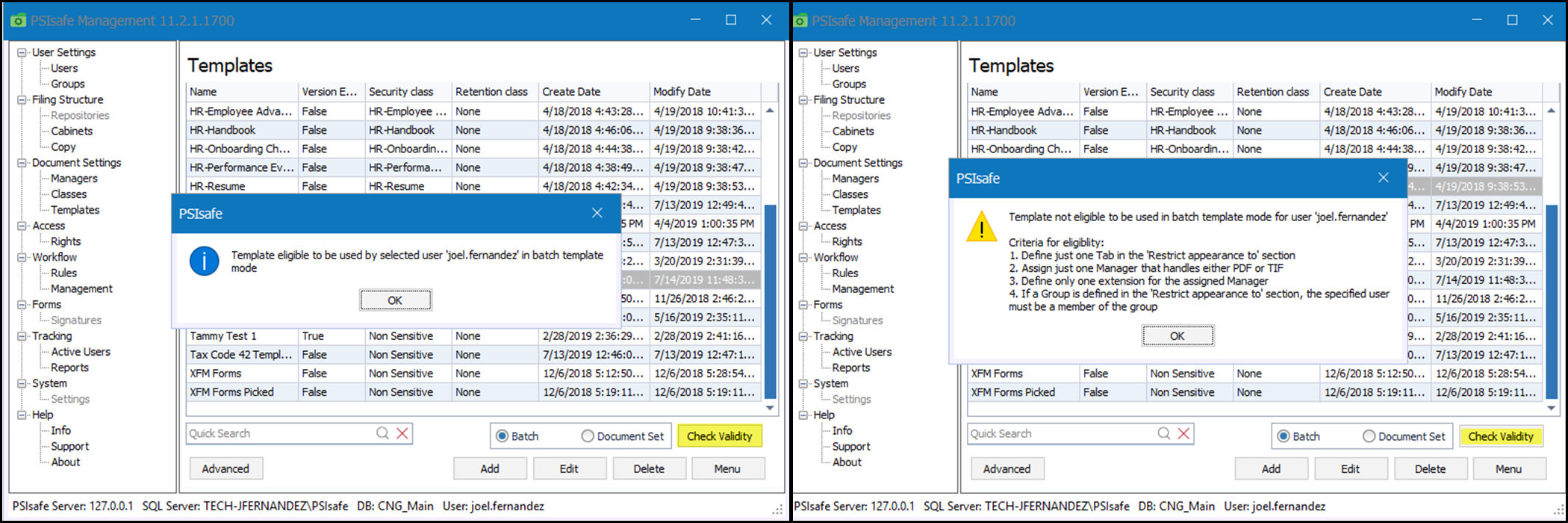Open Info tree item in right window

tap(842, 430)
